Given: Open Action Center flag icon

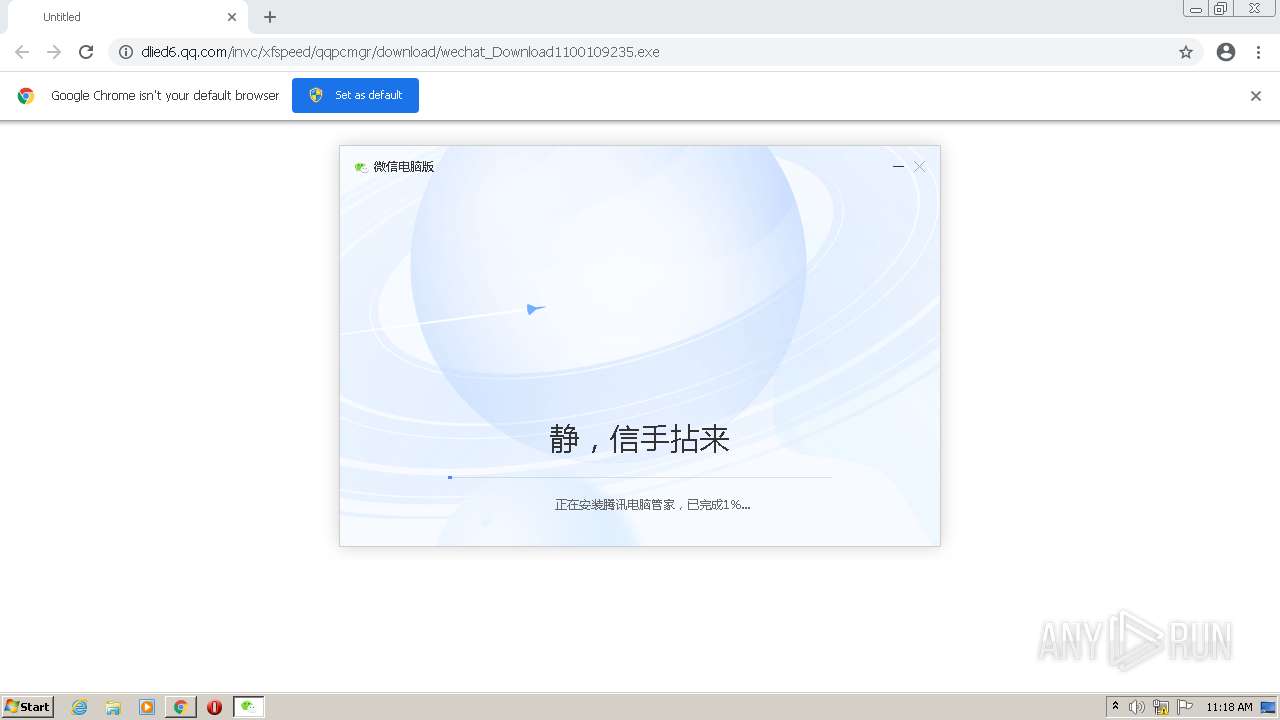Looking at the screenshot, I should tap(1185, 707).
